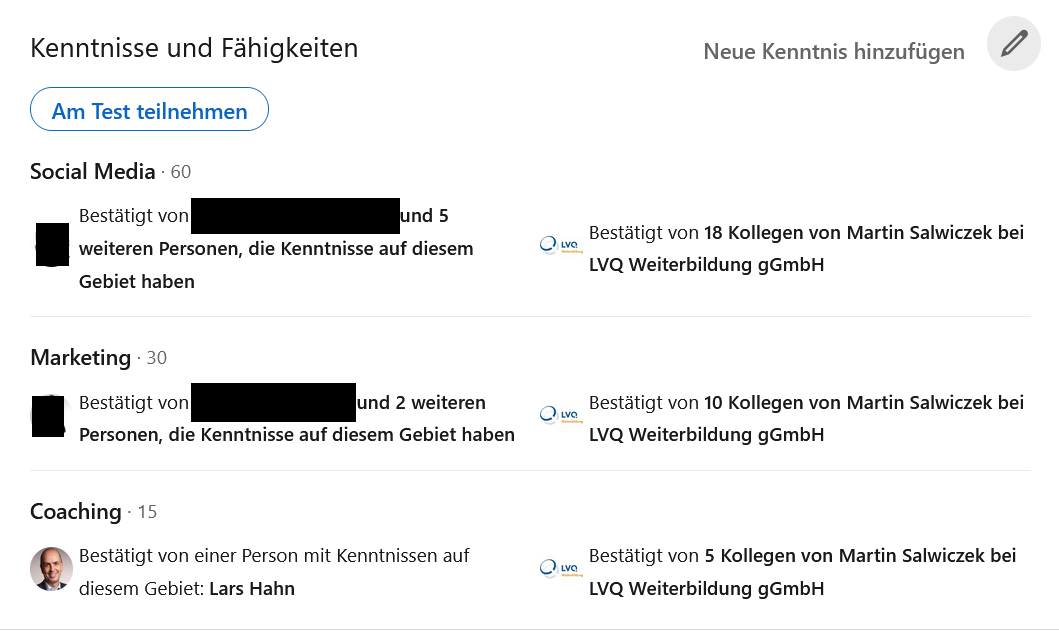The image size is (1059, 631).
Task: Click the Lars Hahn name link
Action: tap(252, 588)
